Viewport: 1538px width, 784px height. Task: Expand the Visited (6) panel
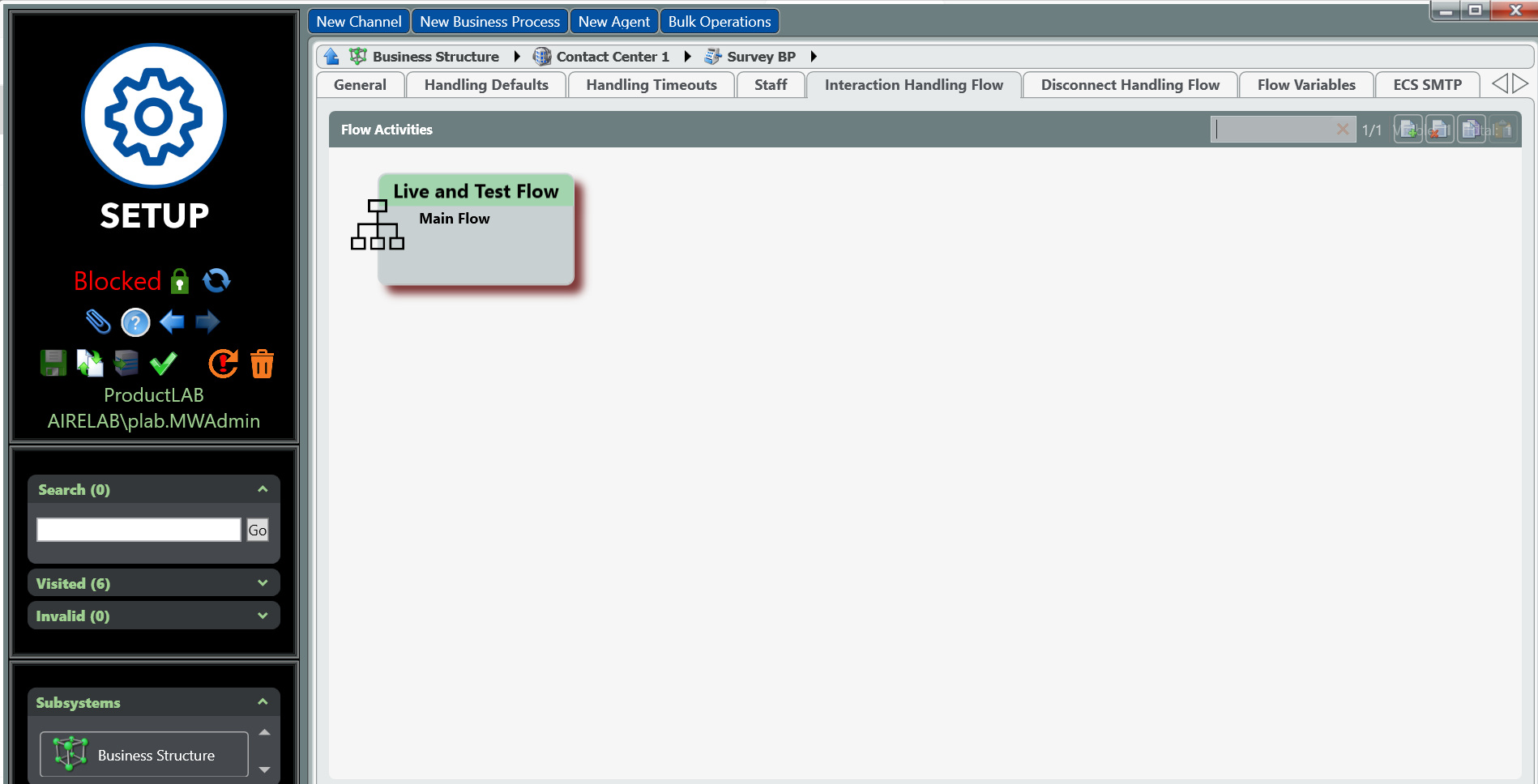tap(263, 583)
